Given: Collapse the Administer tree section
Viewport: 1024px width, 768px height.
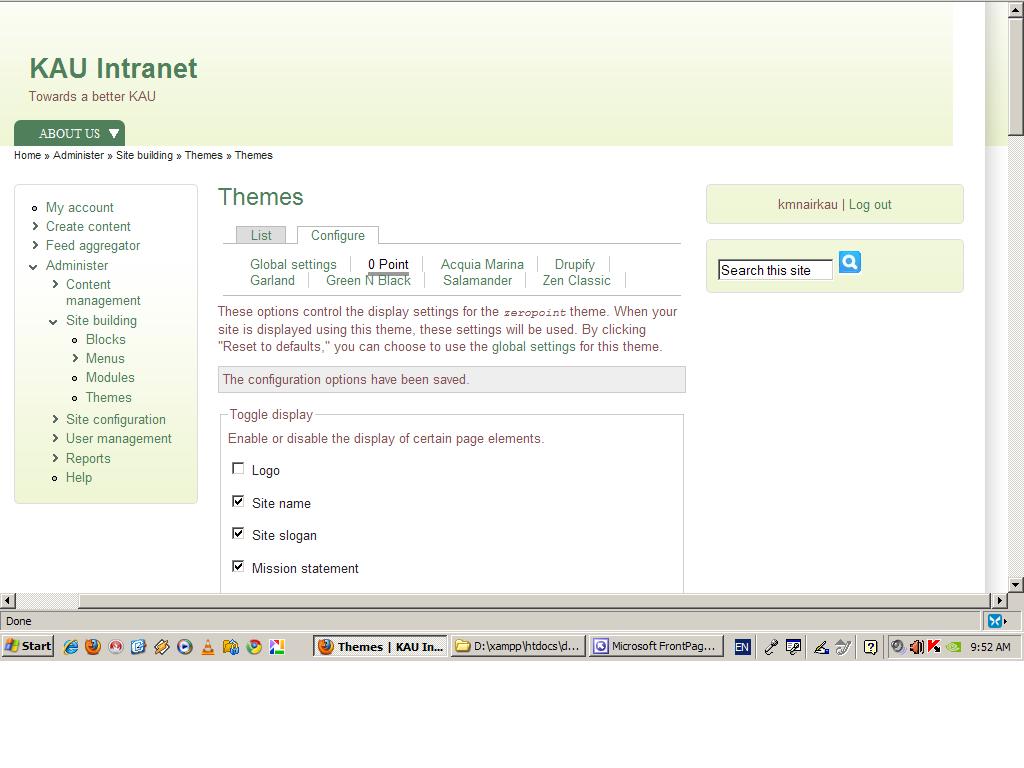Looking at the screenshot, I should point(34,265).
